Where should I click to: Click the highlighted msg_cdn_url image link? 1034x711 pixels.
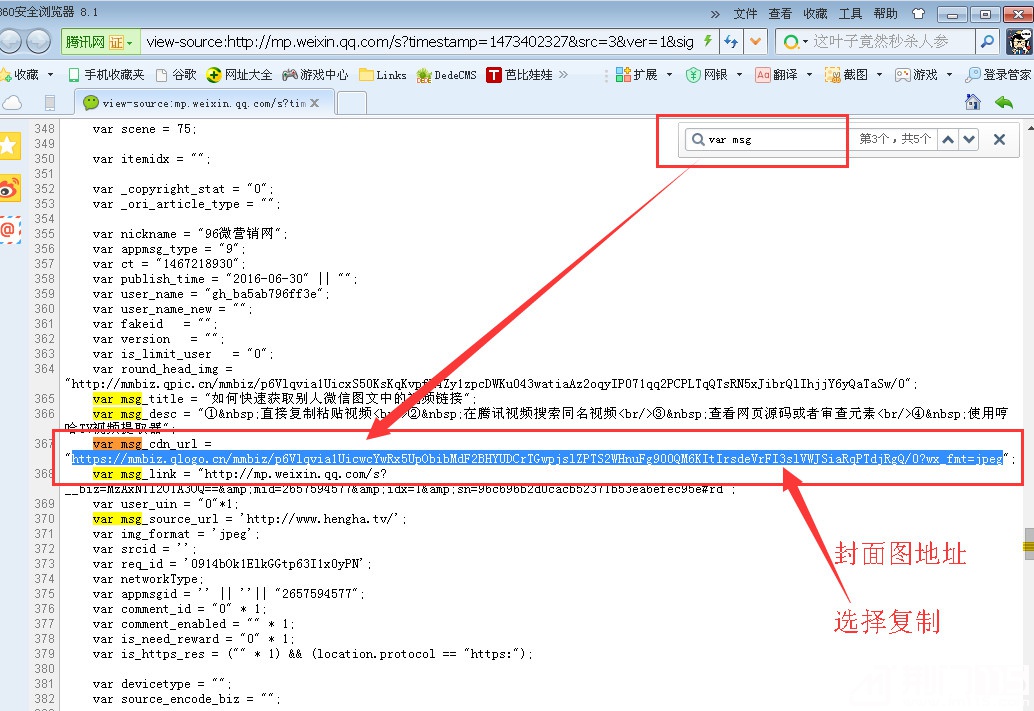537,458
